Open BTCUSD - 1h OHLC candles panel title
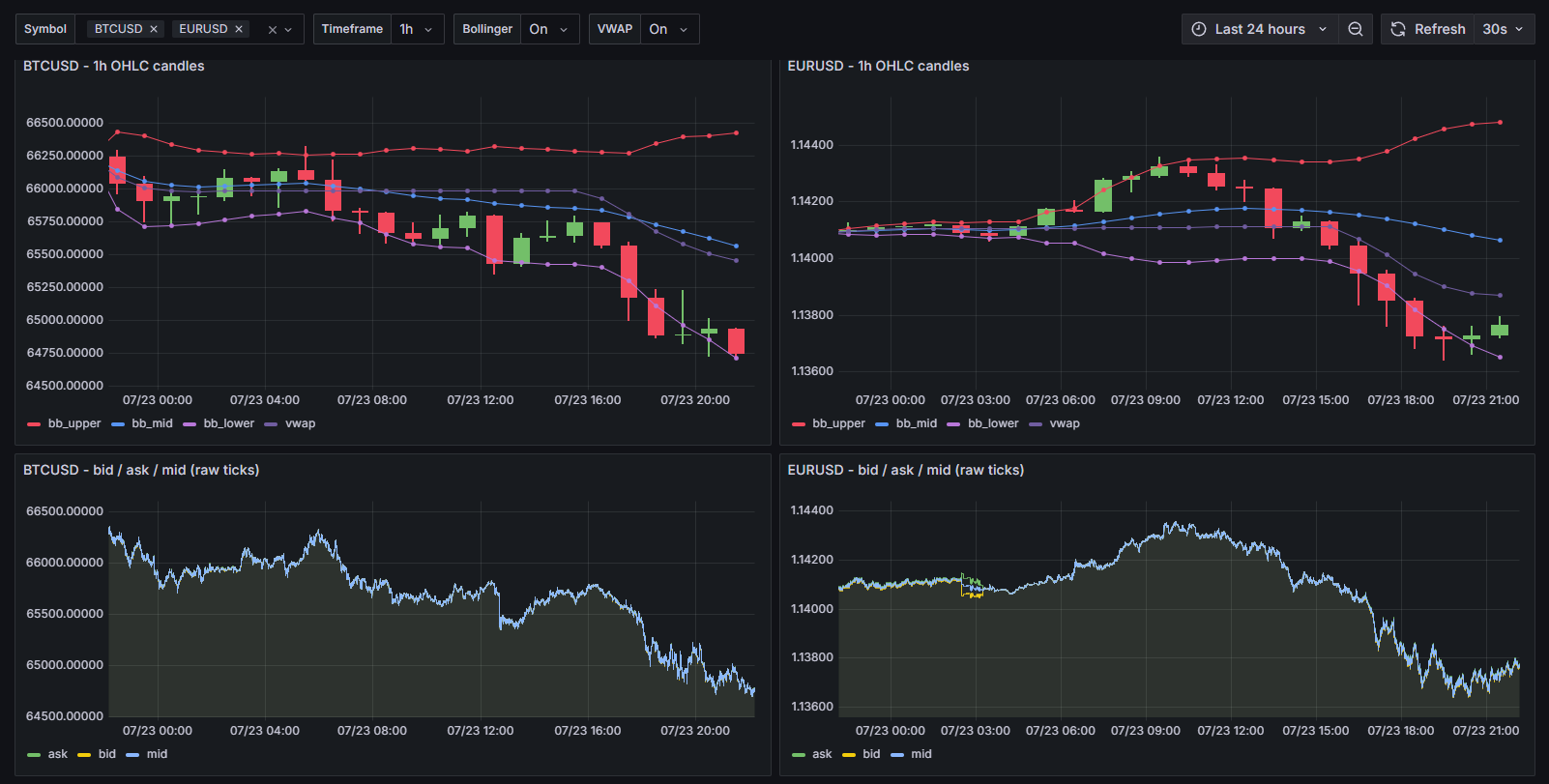 coord(114,66)
